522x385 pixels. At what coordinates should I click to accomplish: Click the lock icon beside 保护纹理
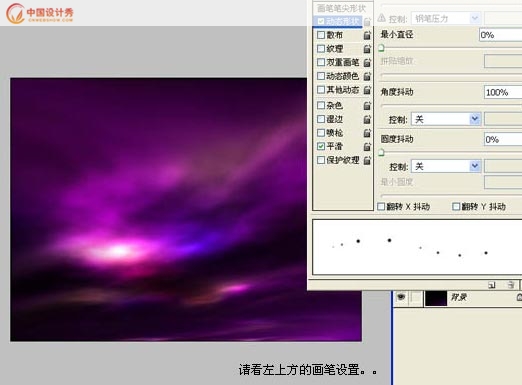[x=367, y=160]
